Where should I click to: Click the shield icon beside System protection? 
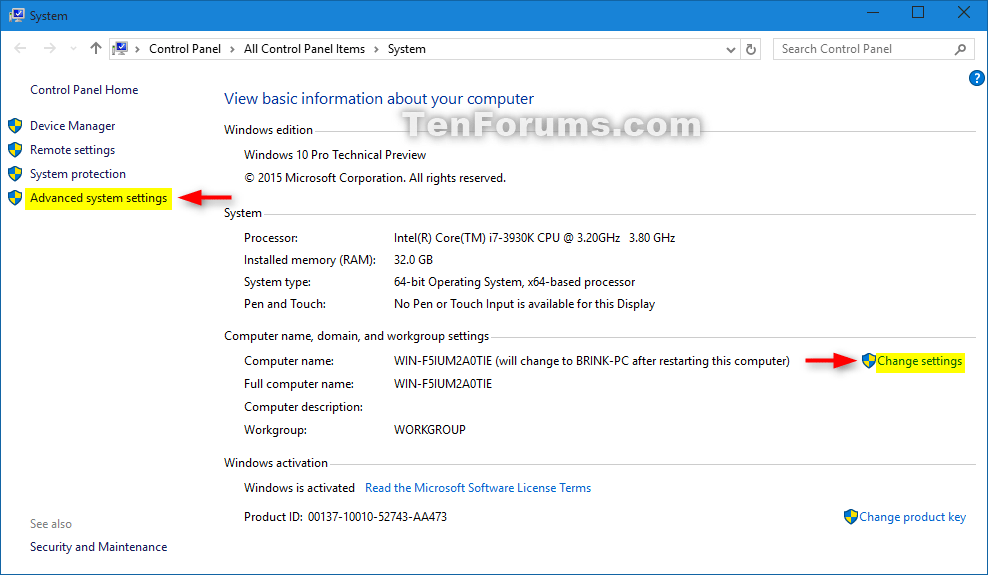15,174
